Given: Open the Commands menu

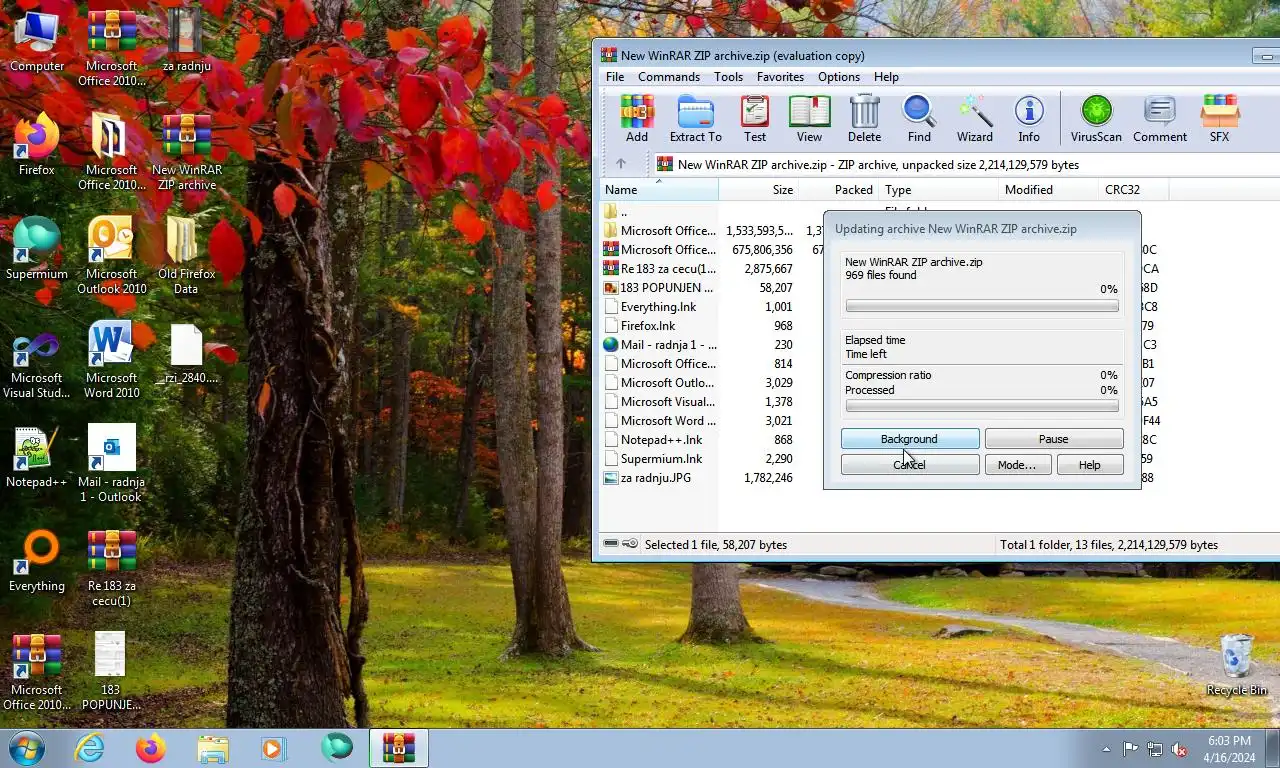Looking at the screenshot, I should [x=669, y=77].
